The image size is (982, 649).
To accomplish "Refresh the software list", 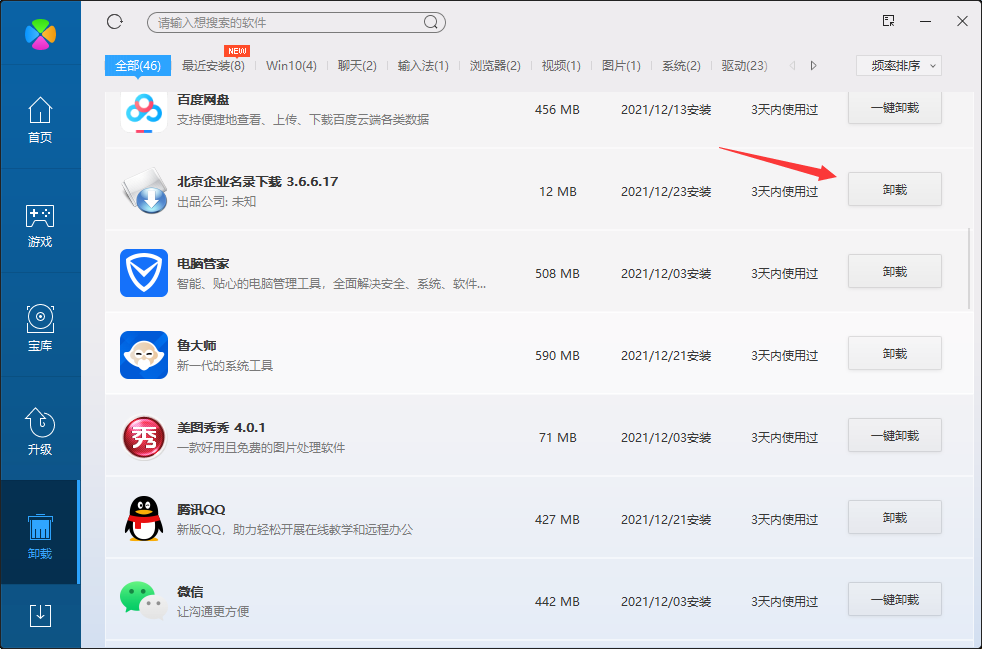I will (115, 22).
